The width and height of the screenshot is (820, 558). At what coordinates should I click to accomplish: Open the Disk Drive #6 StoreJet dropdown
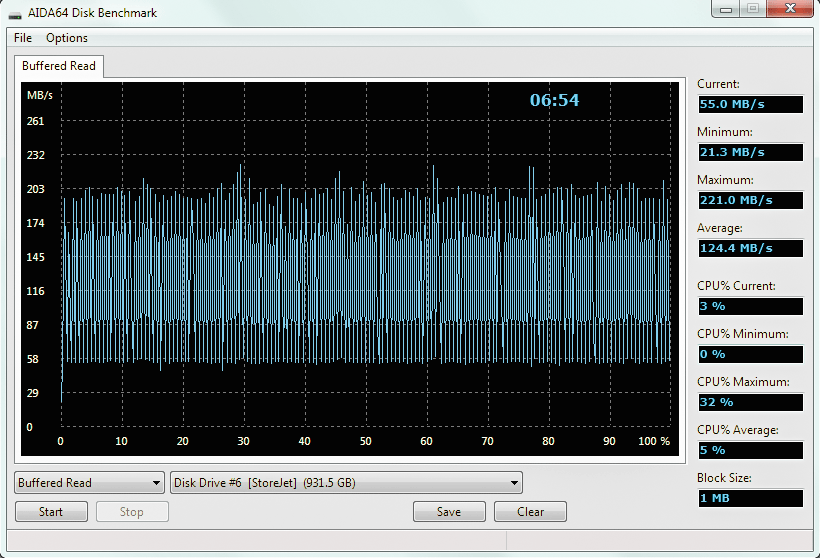[x=346, y=483]
